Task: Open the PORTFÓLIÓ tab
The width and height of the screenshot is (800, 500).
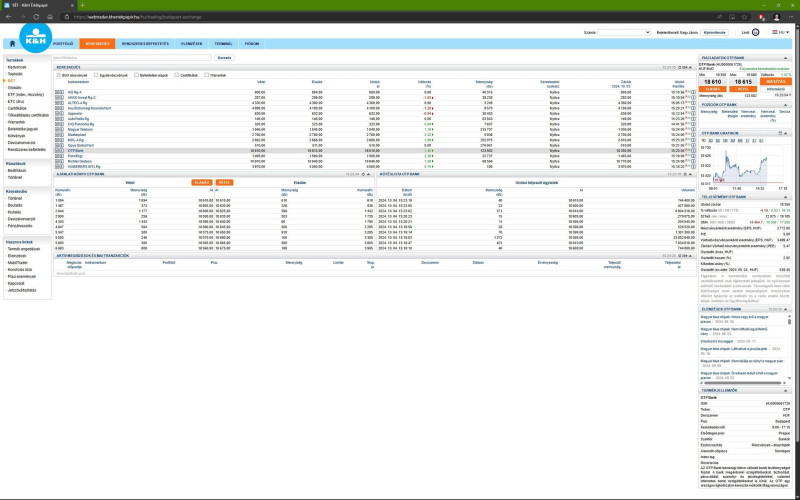Action: 63,44
